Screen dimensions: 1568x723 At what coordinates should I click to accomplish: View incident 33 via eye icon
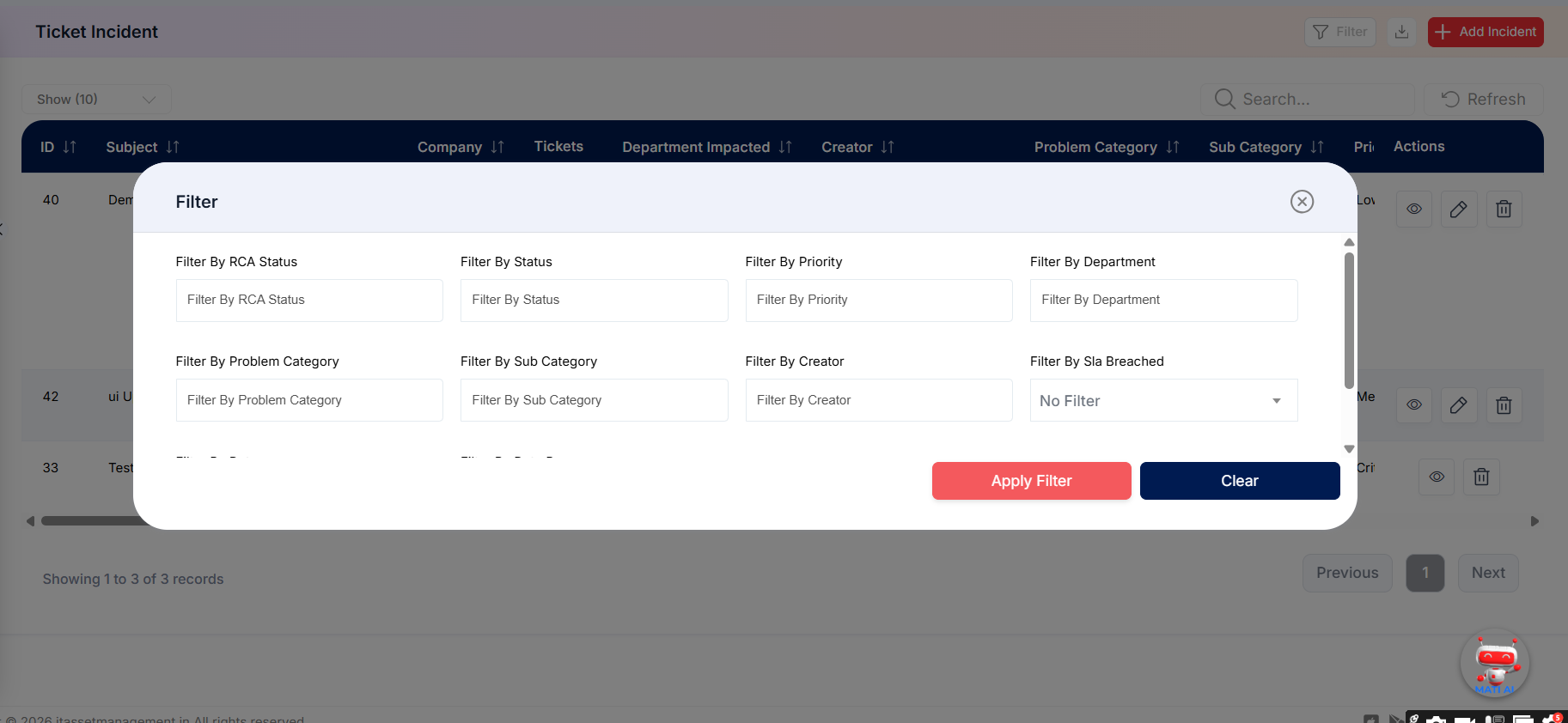(x=1437, y=477)
